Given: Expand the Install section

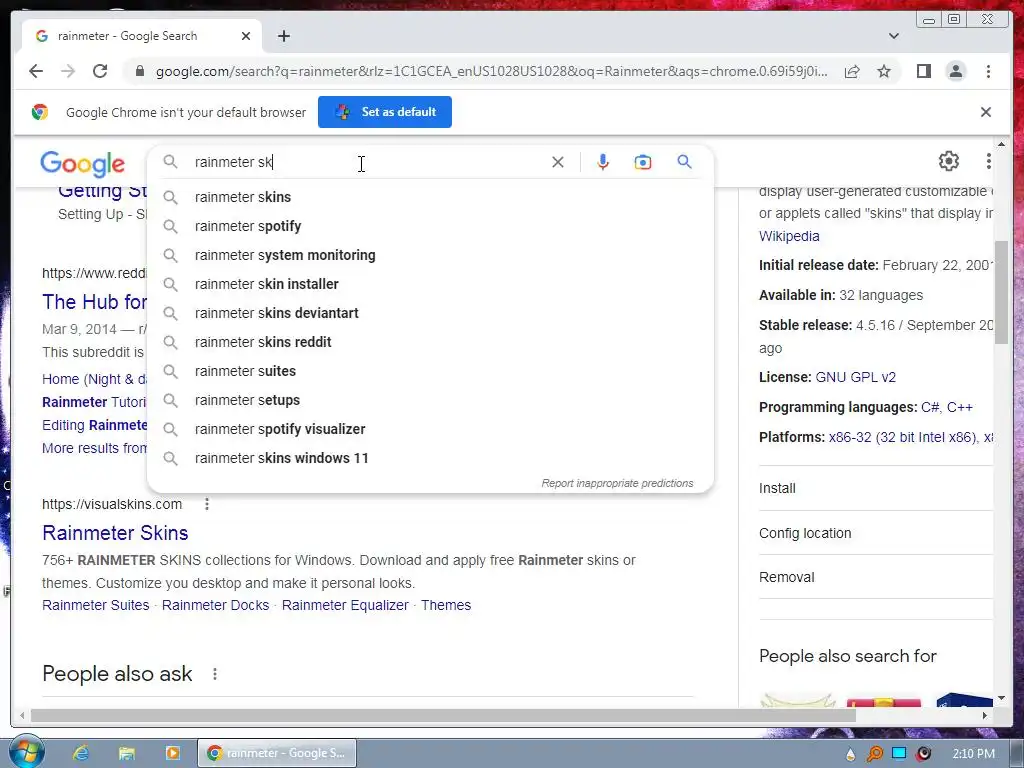Looking at the screenshot, I should [x=875, y=488].
